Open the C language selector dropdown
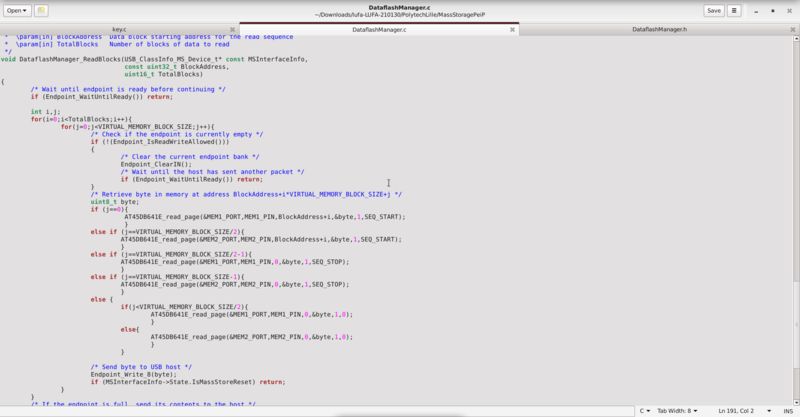 (x=646, y=410)
